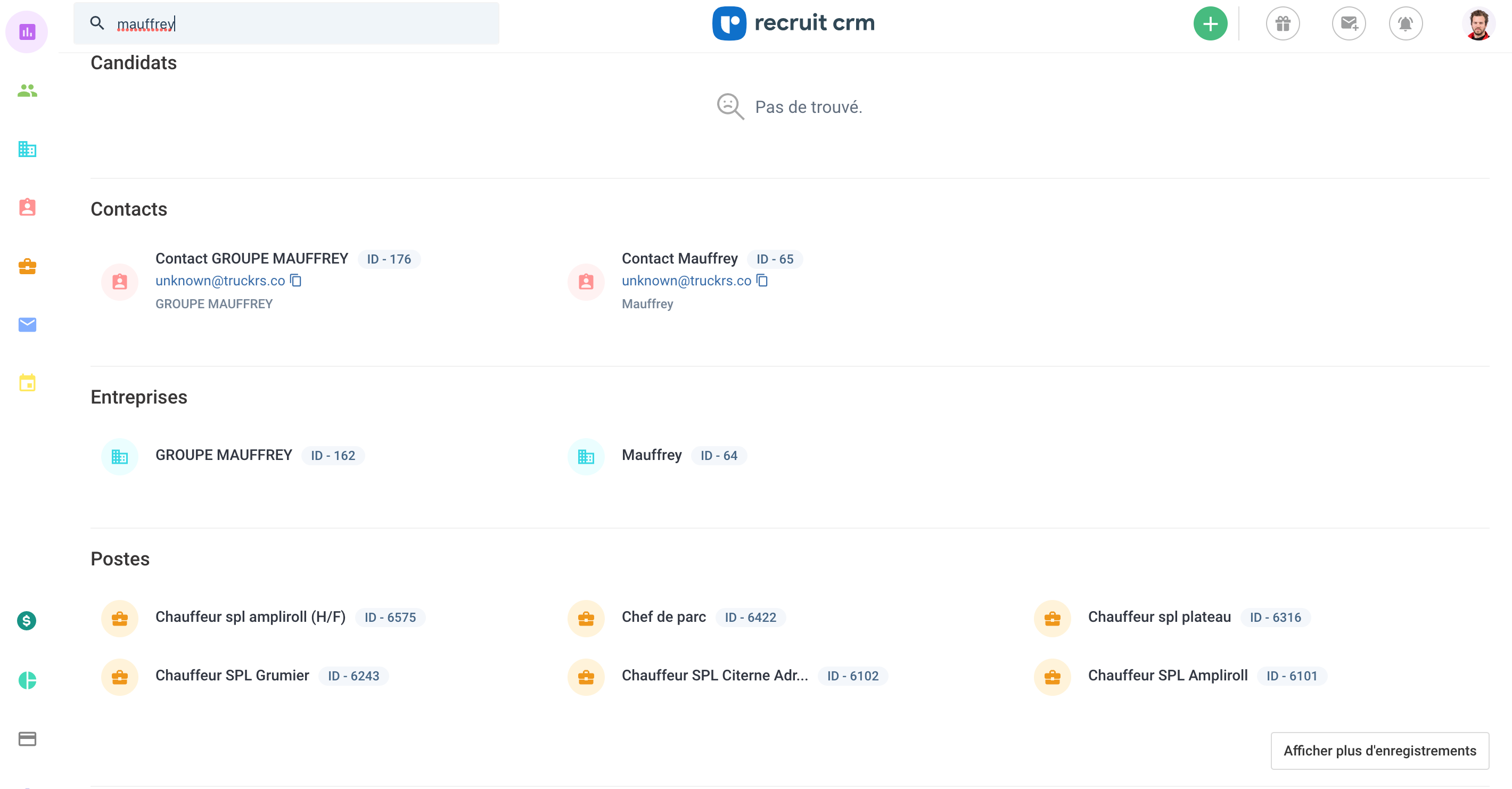Open Contacts via sidebar badge icon

(27, 207)
